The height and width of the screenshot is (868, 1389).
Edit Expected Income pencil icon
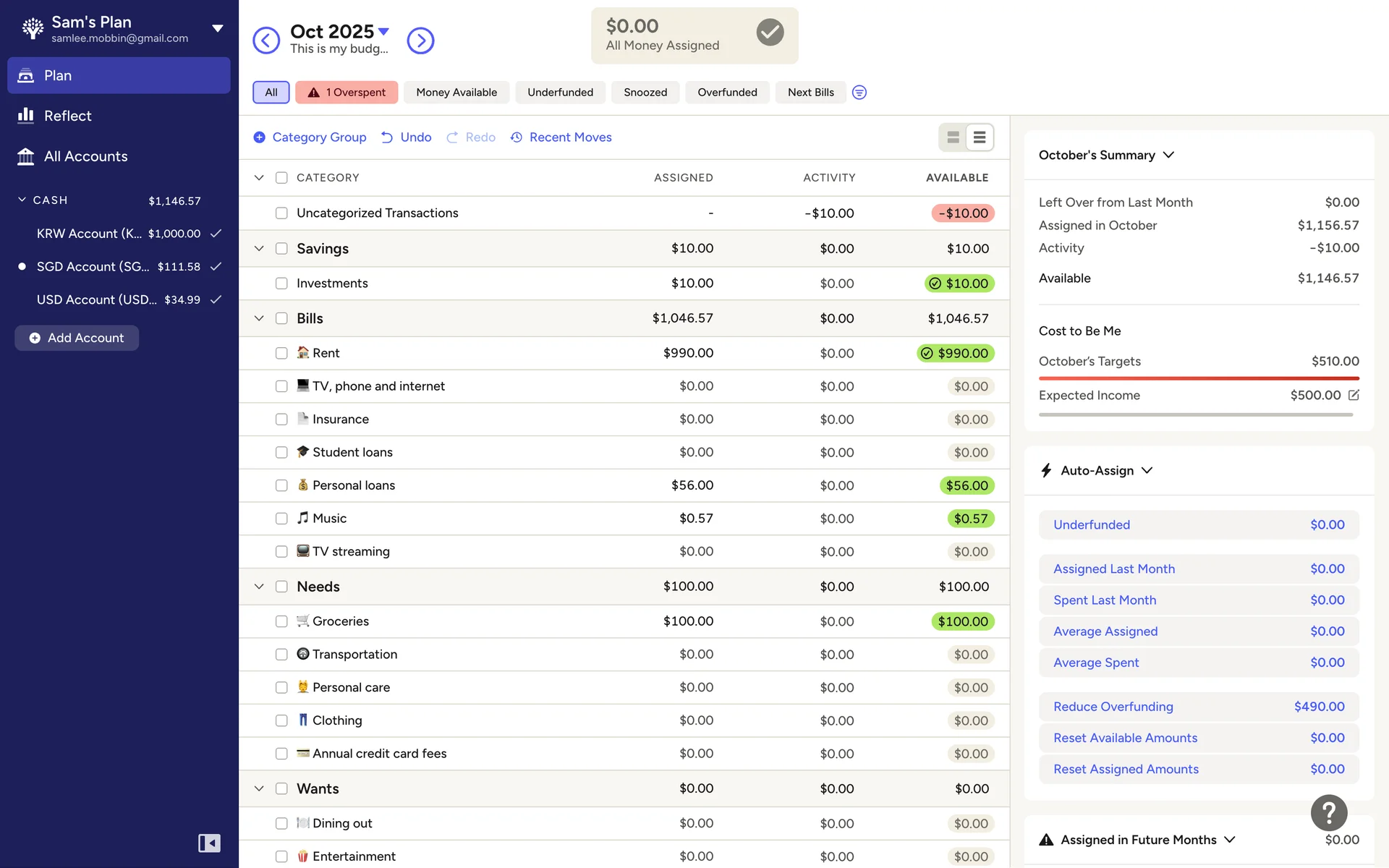coord(1354,395)
